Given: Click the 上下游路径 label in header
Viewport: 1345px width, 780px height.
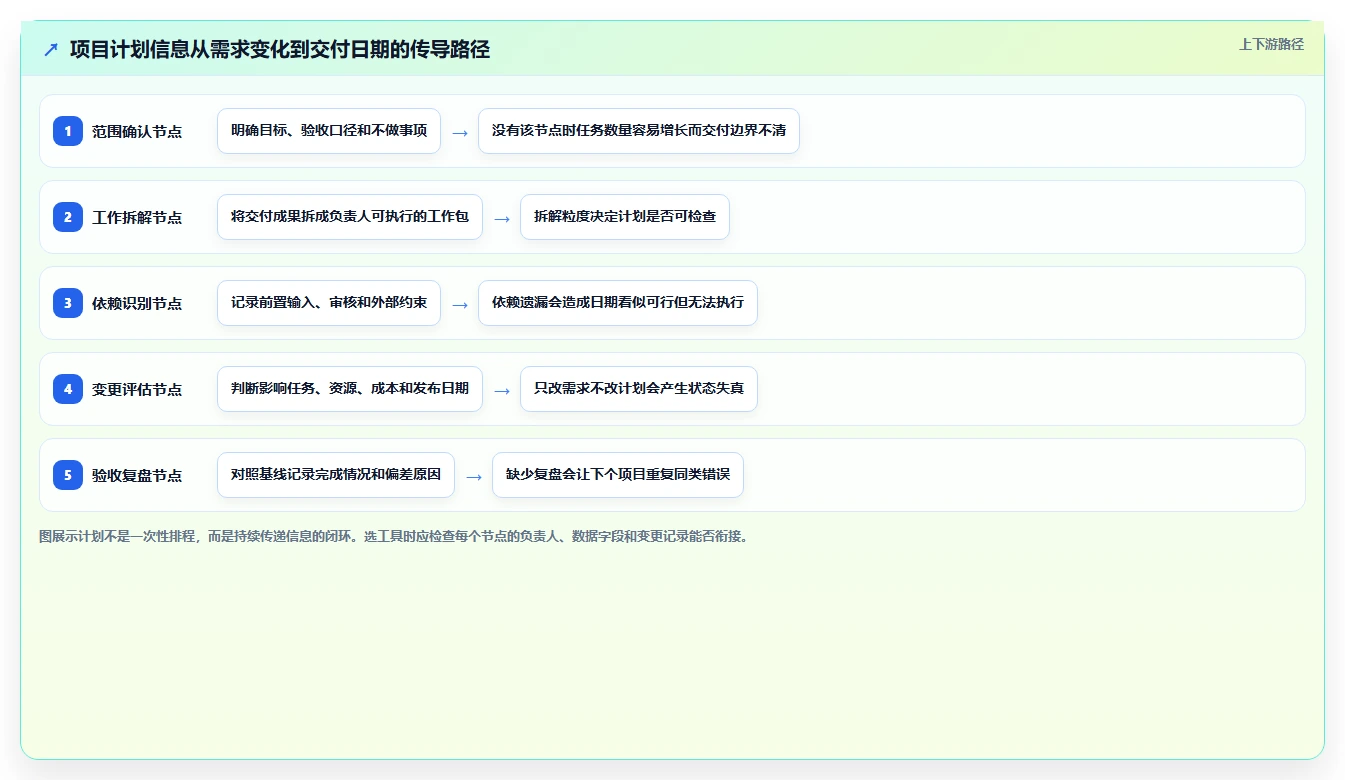Looking at the screenshot, I should point(1271,44).
